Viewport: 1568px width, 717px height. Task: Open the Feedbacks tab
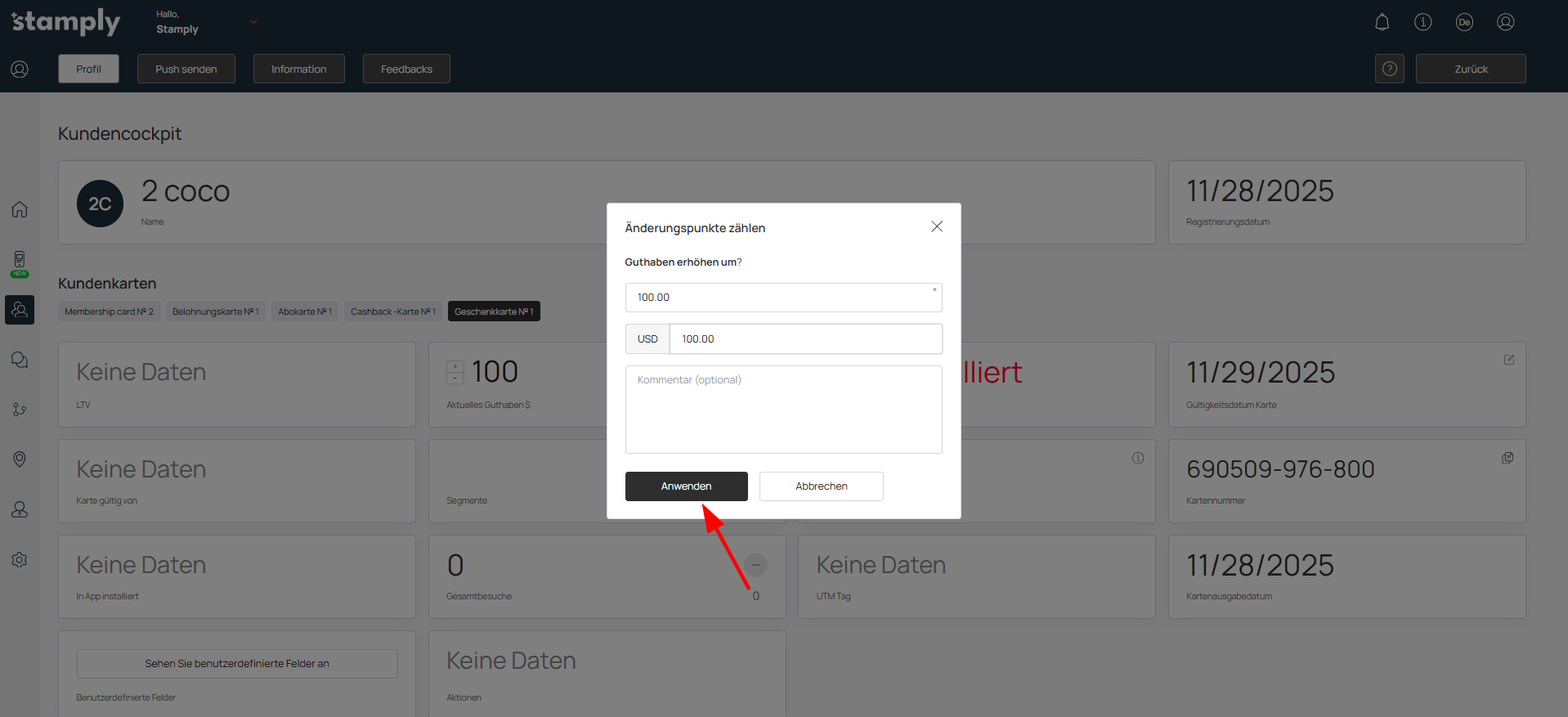click(x=406, y=69)
